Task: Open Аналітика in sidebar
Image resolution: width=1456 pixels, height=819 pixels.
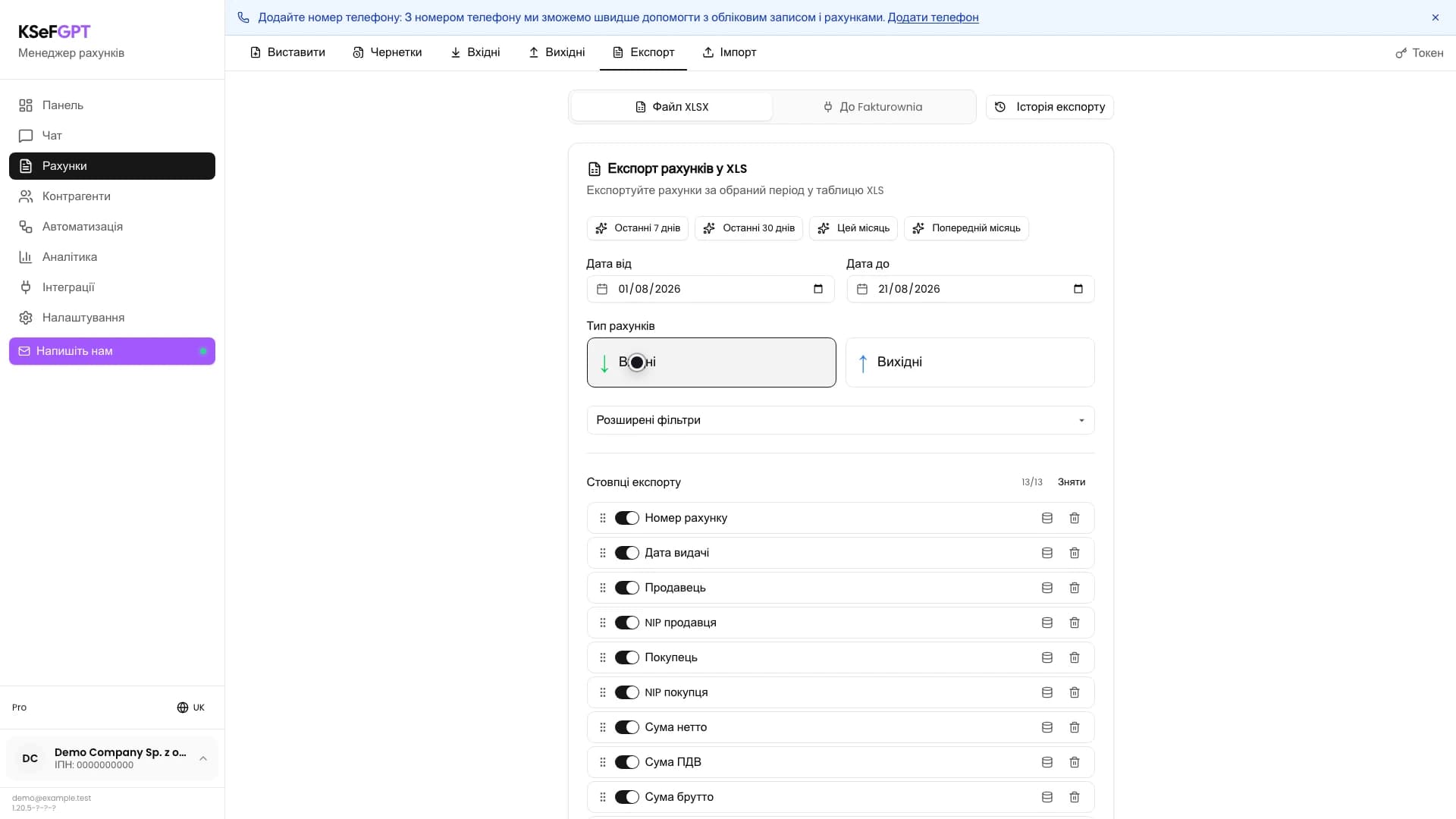Action: (x=112, y=257)
